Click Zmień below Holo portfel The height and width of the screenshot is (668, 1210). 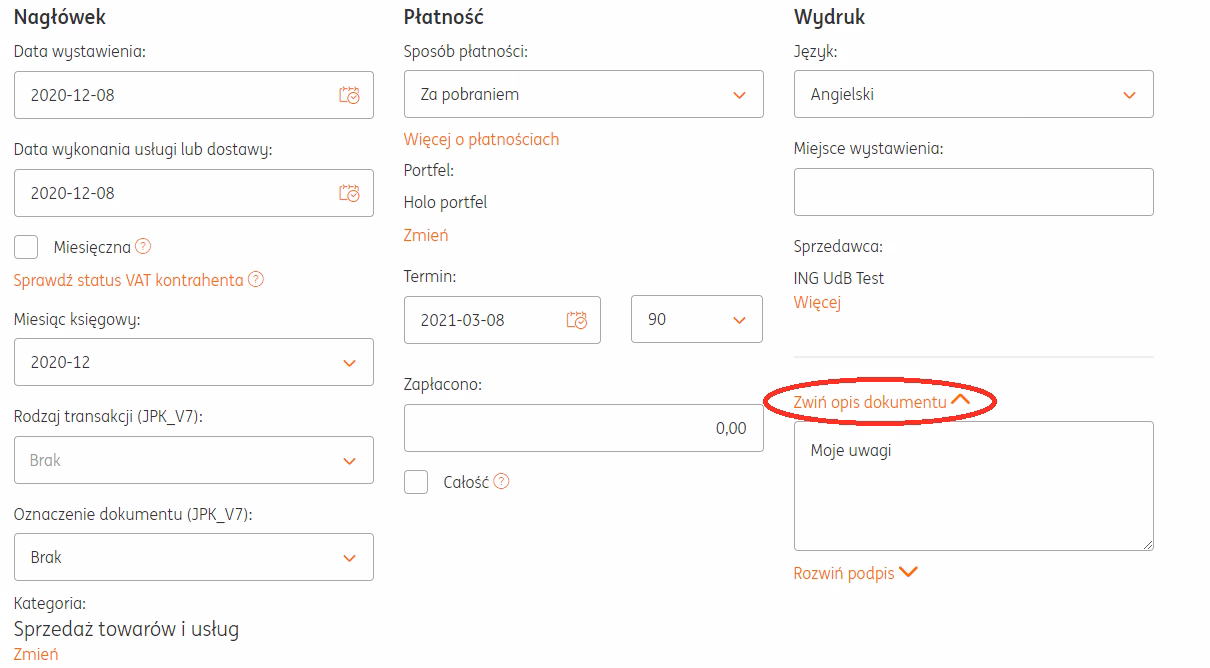pyautogui.click(x=424, y=235)
